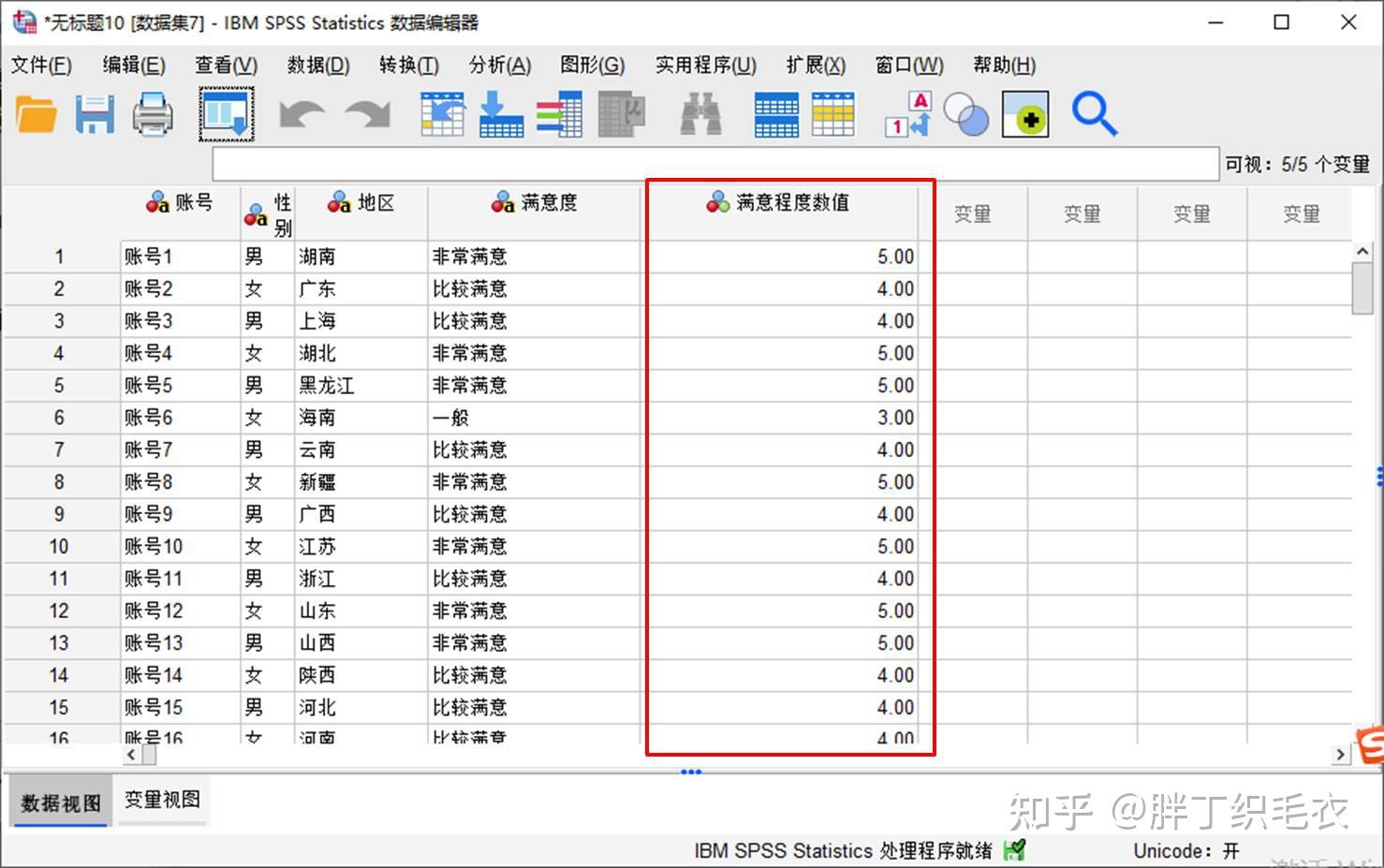Click the vertical scrollbar down arrow
Viewport: 1384px width, 868px height.
1363,735
